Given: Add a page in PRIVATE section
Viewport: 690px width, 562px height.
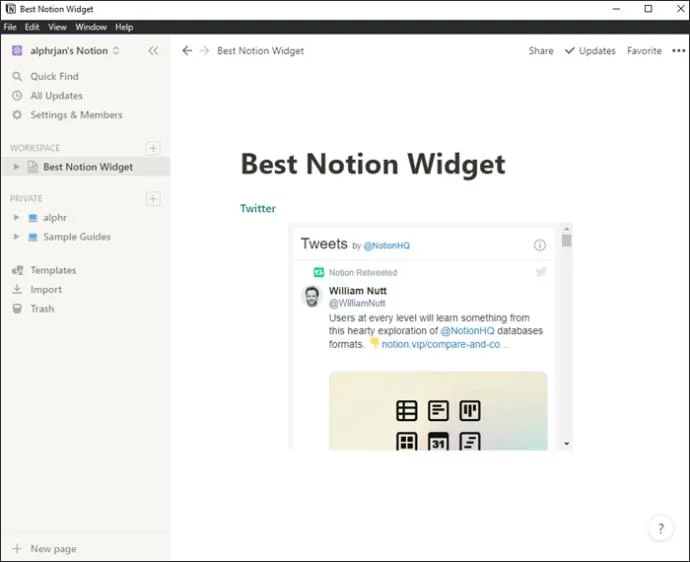Looking at the screenshot, I should point(153,198).
